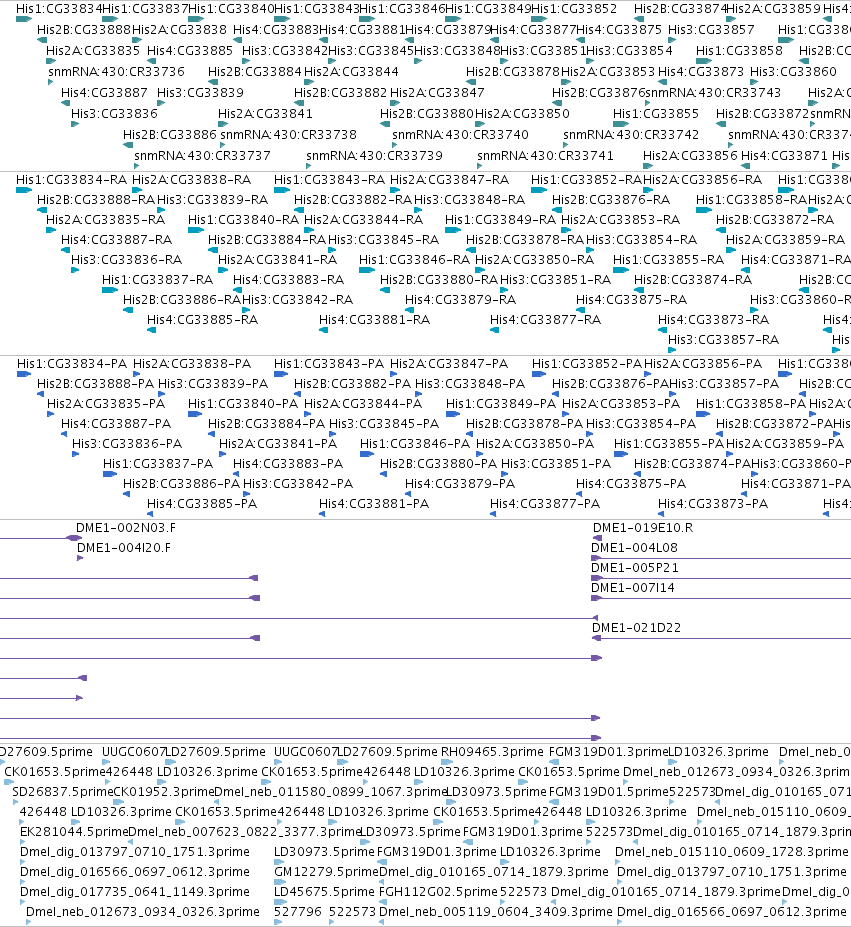Click the DME1-007I14 BAC label
Image resolution: width=851 pixels, height=927 pixels.
pos(633,588)
